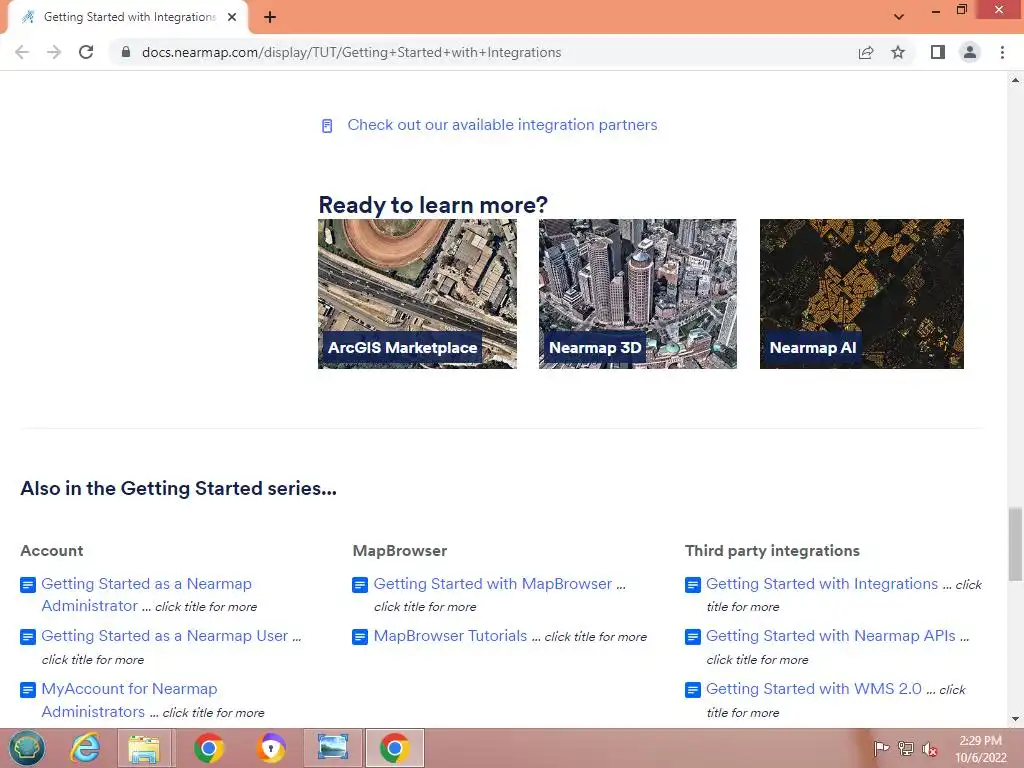The image size is (1024, 768).
Task: Click page icon beside Getting Started with Integrations
Action: coord(693,584)
